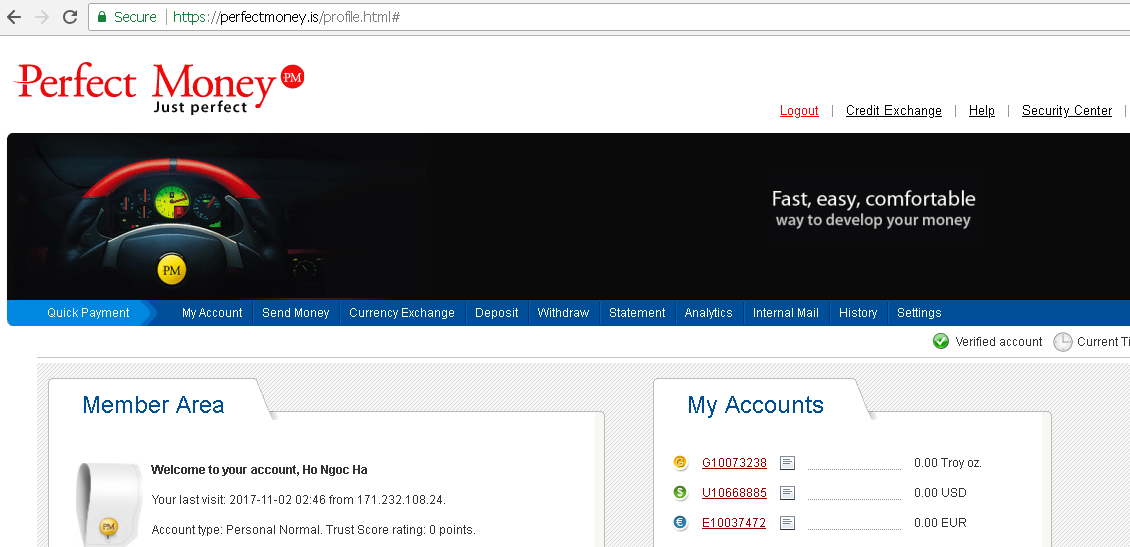Open Settings in the navigation bar

click(x=919, y=313)
